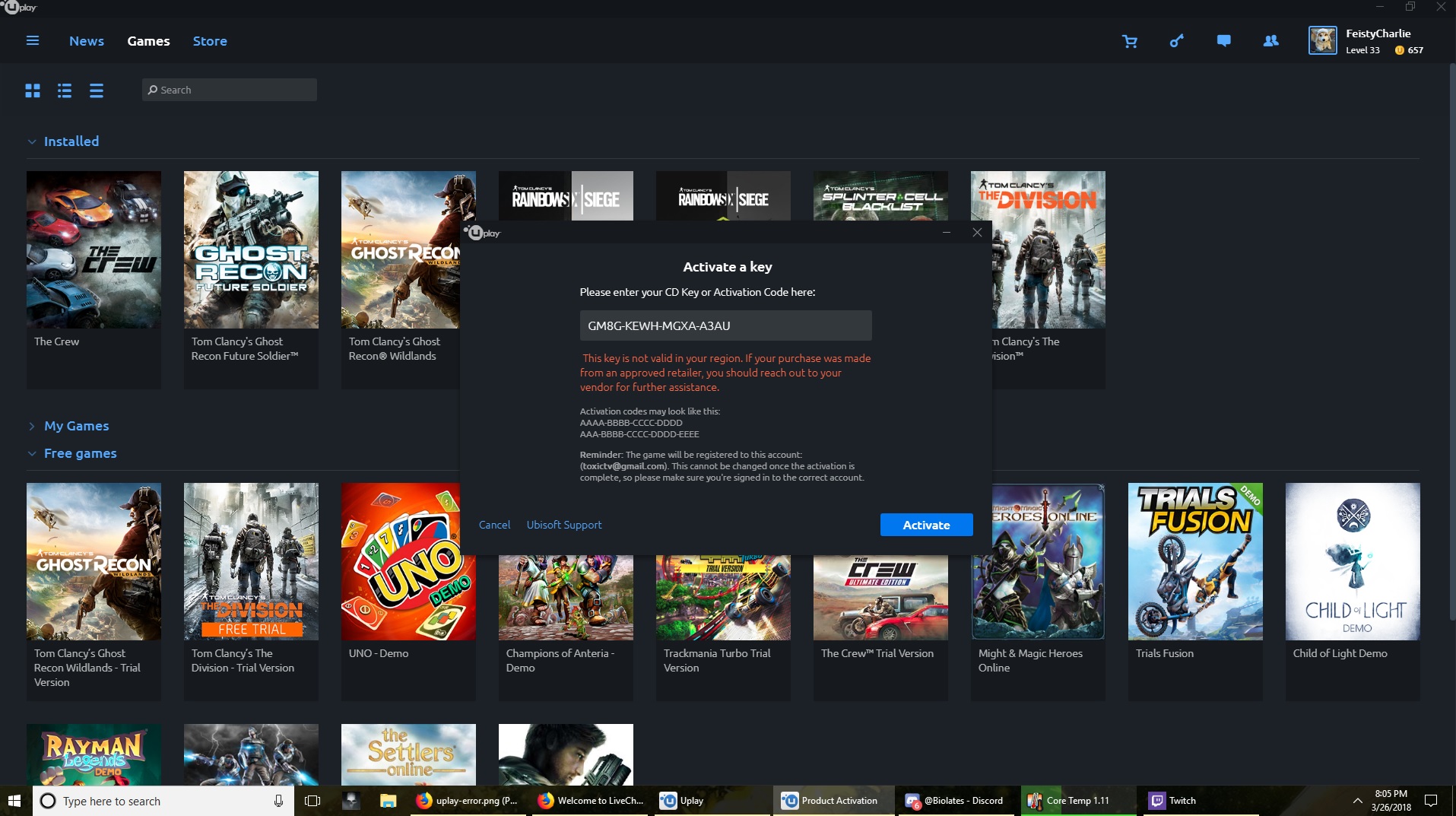
Task: Open The Crew installed game tile
Action: pos(94,280)
